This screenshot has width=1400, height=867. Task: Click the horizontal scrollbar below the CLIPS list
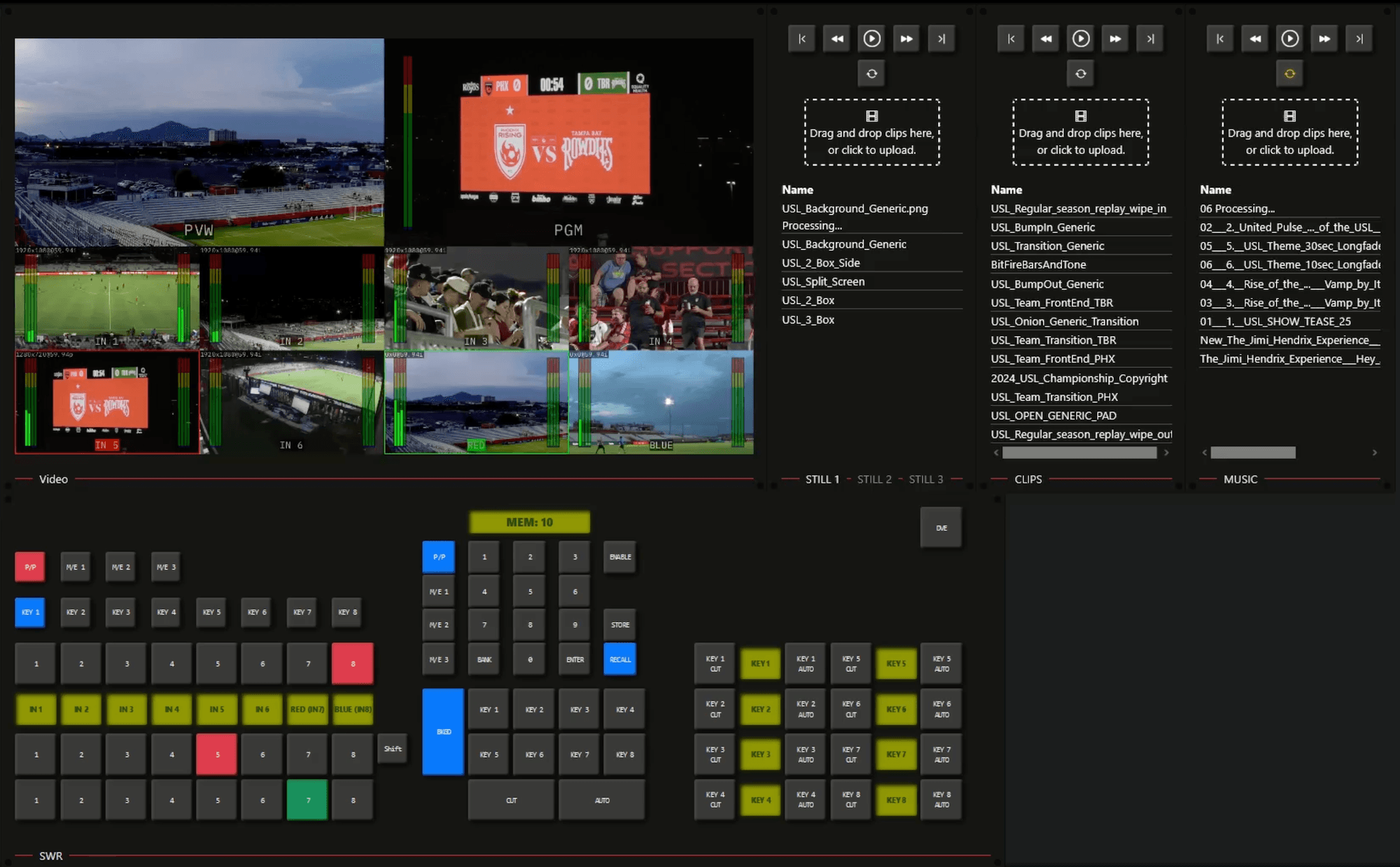pos(1080,452)
